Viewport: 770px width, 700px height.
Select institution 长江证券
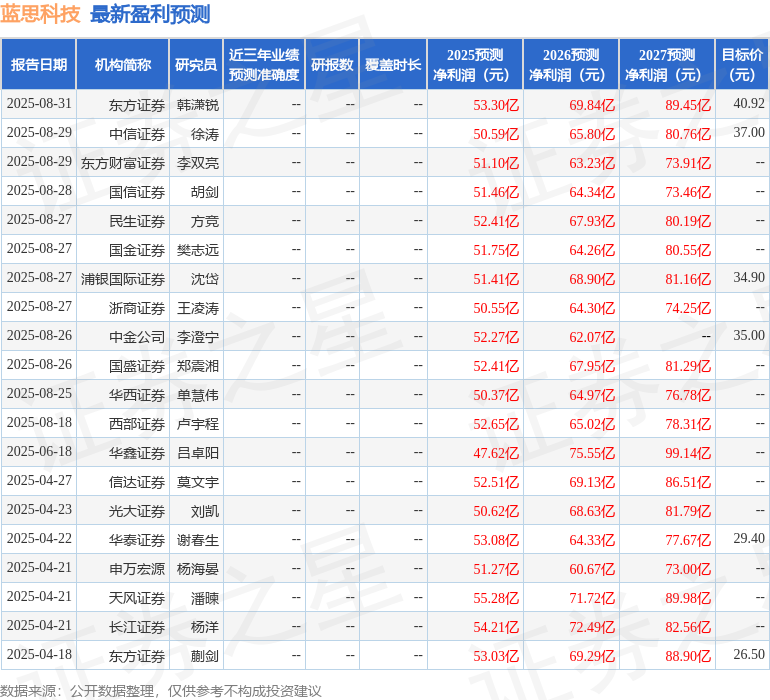pyautogui.click(x=137, y=627)
